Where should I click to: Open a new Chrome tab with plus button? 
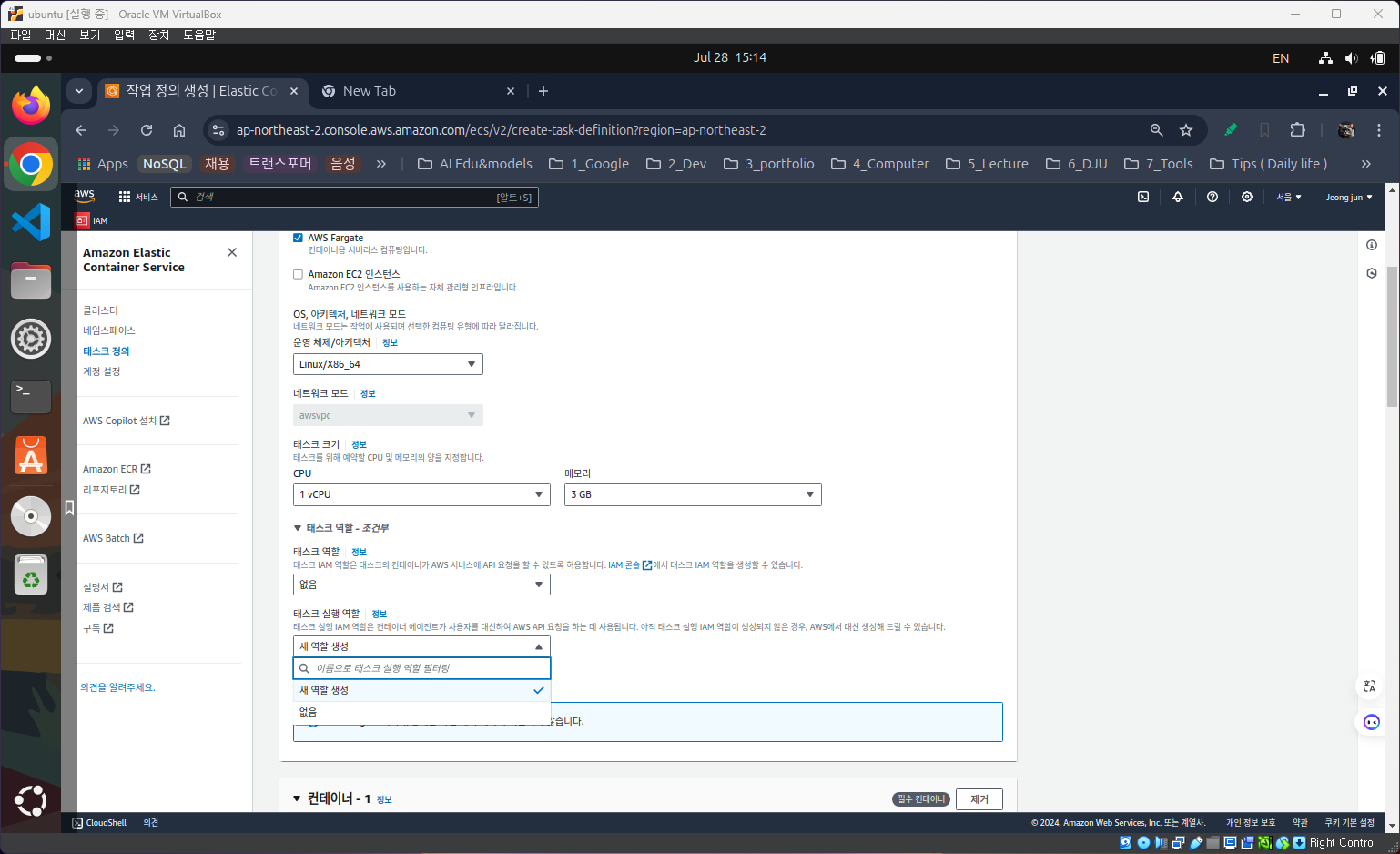pyautogui.click(x=543, y=91)
